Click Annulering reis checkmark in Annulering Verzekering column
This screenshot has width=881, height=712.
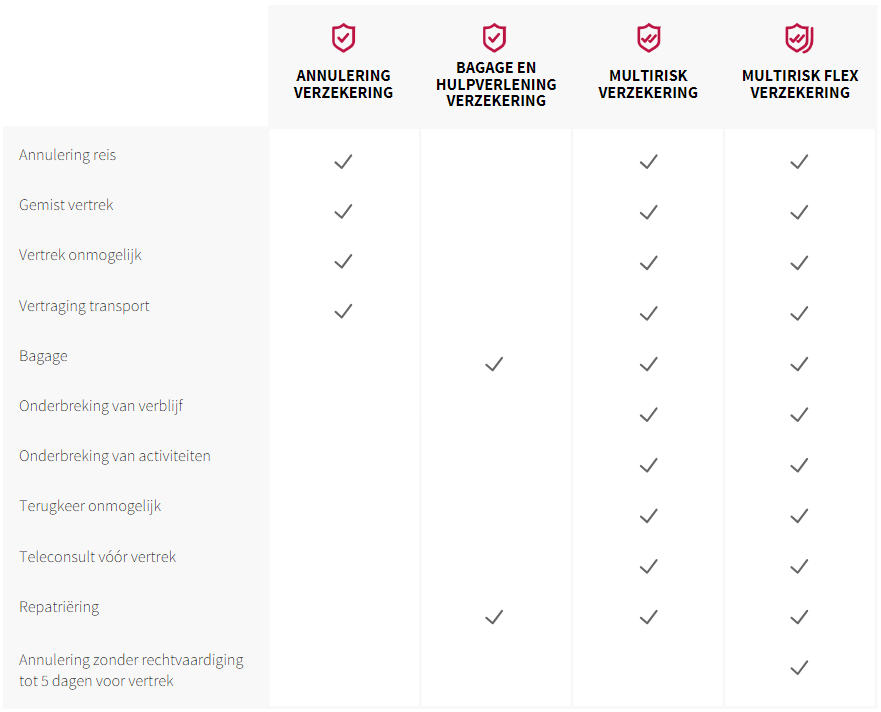click(343, 161)
